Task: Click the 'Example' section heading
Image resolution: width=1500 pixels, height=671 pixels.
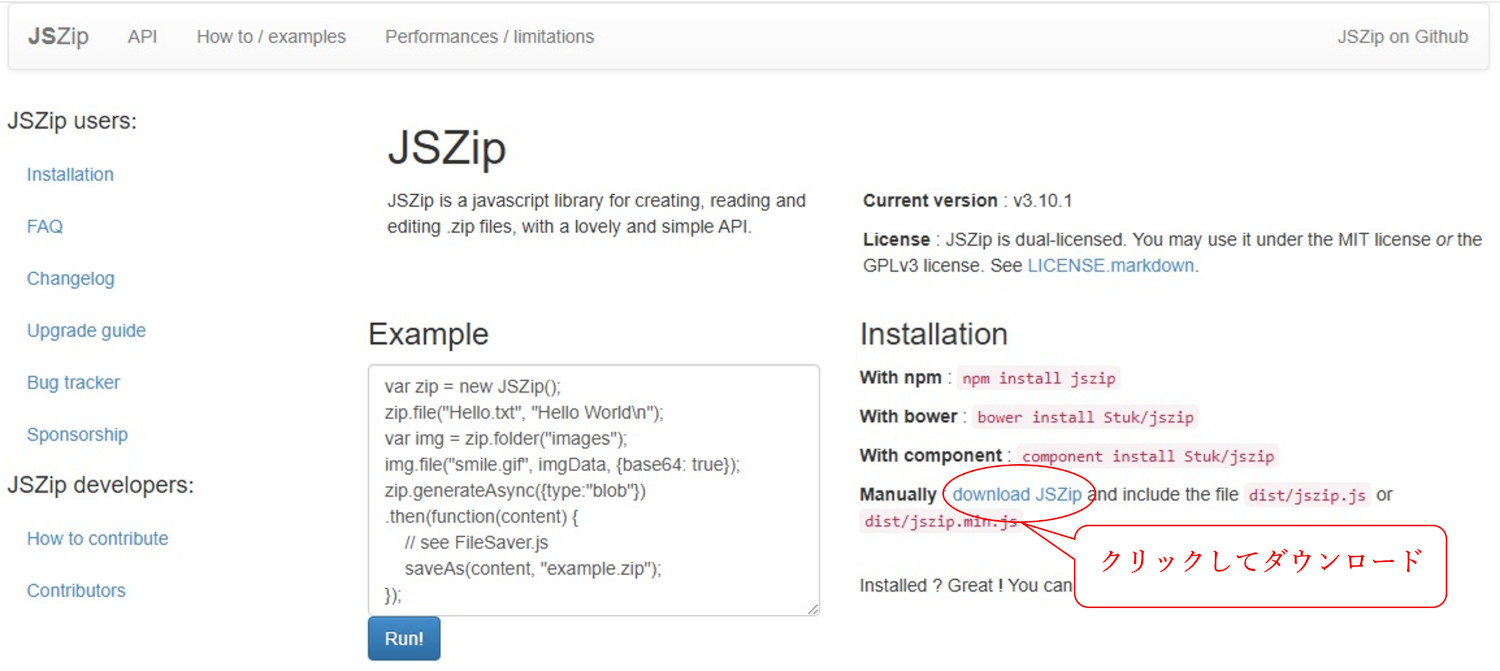Action: click(428, 334)
